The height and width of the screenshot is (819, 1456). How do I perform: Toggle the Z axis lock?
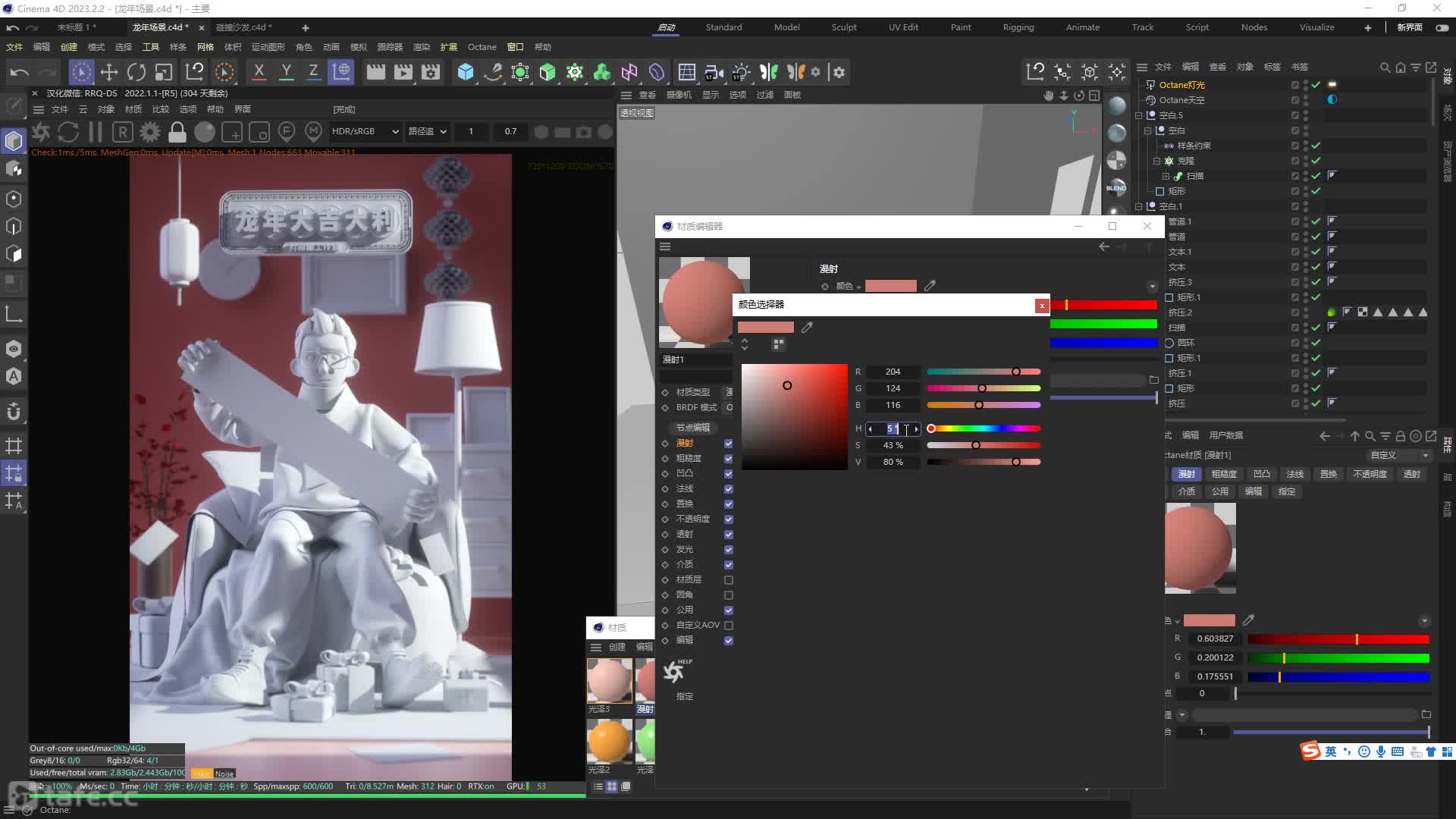tap(312, 71)
